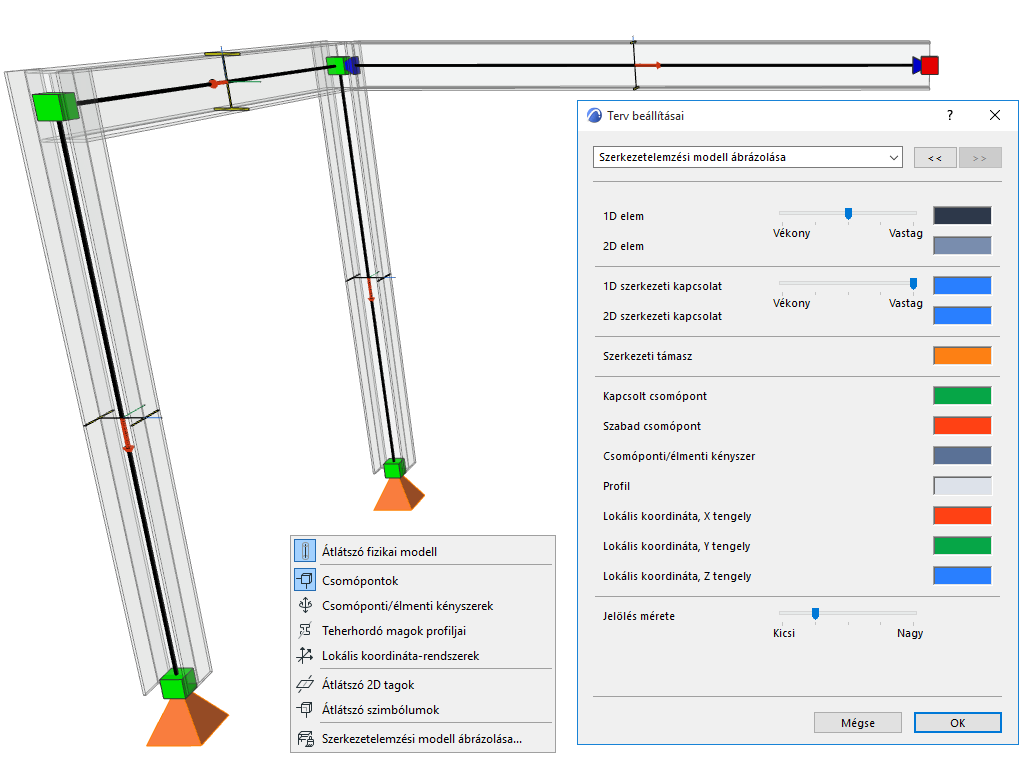Click the Teherhordó magok profiljai icon

point(305,630)
